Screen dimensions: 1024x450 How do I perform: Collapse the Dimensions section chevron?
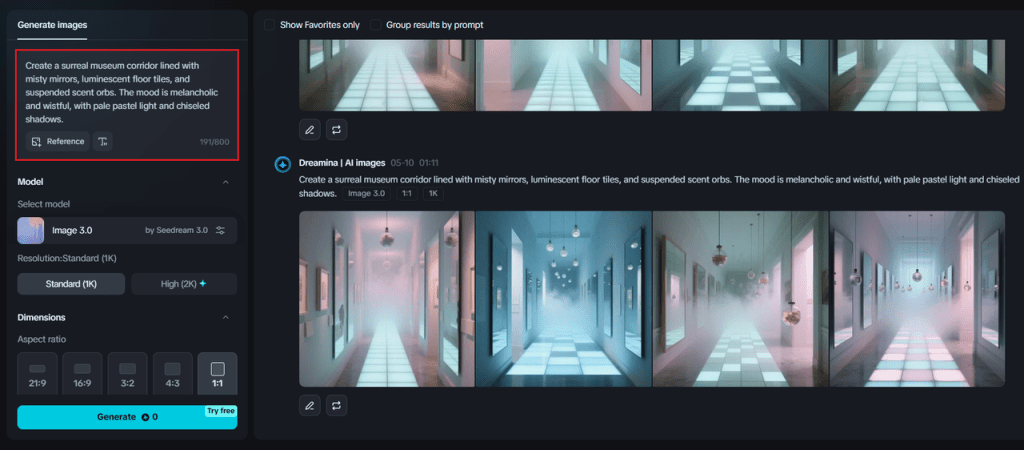(225, 318)
